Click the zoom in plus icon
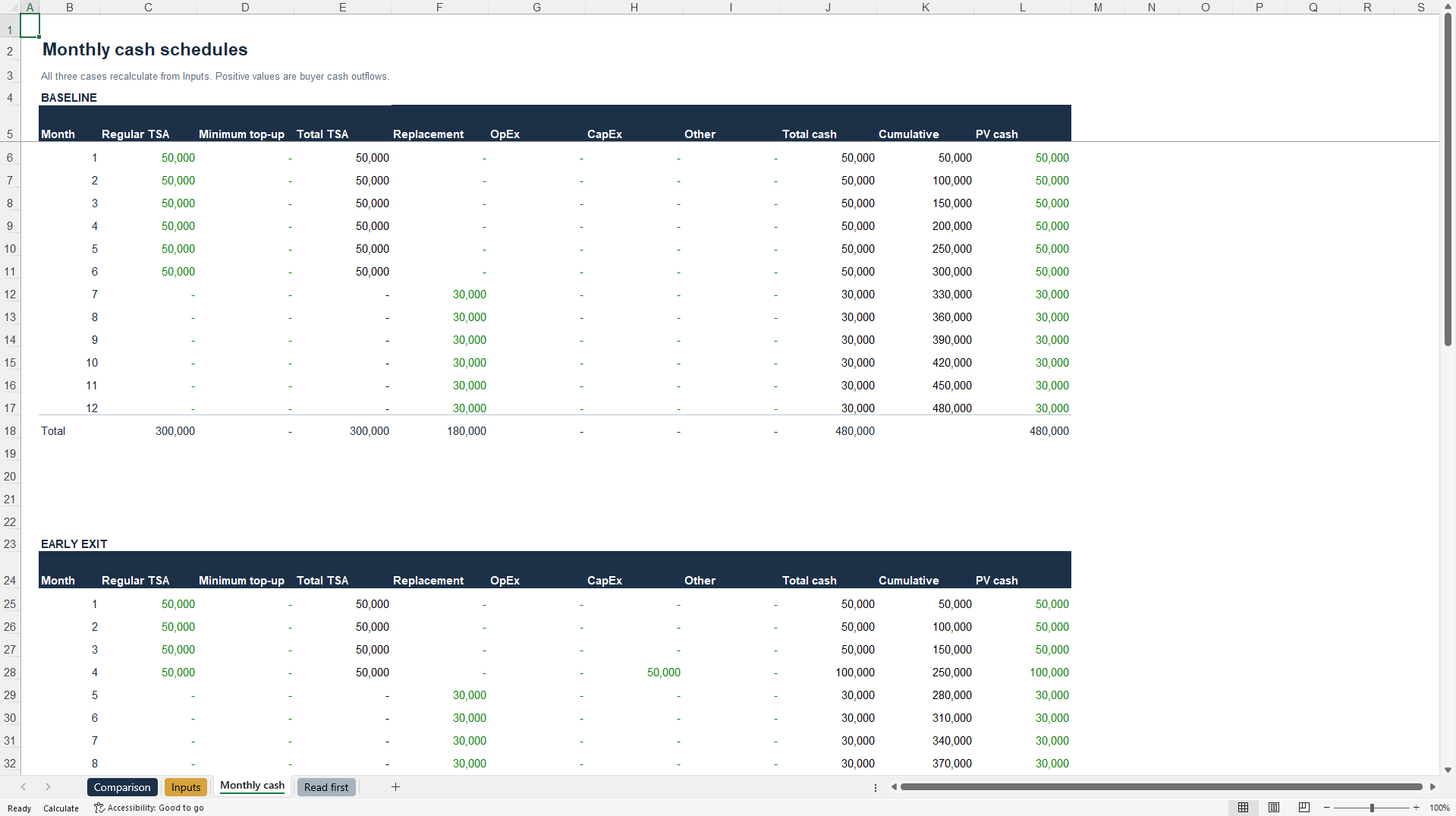This screenshot has height=816, width=1456. coord(1416,808)
